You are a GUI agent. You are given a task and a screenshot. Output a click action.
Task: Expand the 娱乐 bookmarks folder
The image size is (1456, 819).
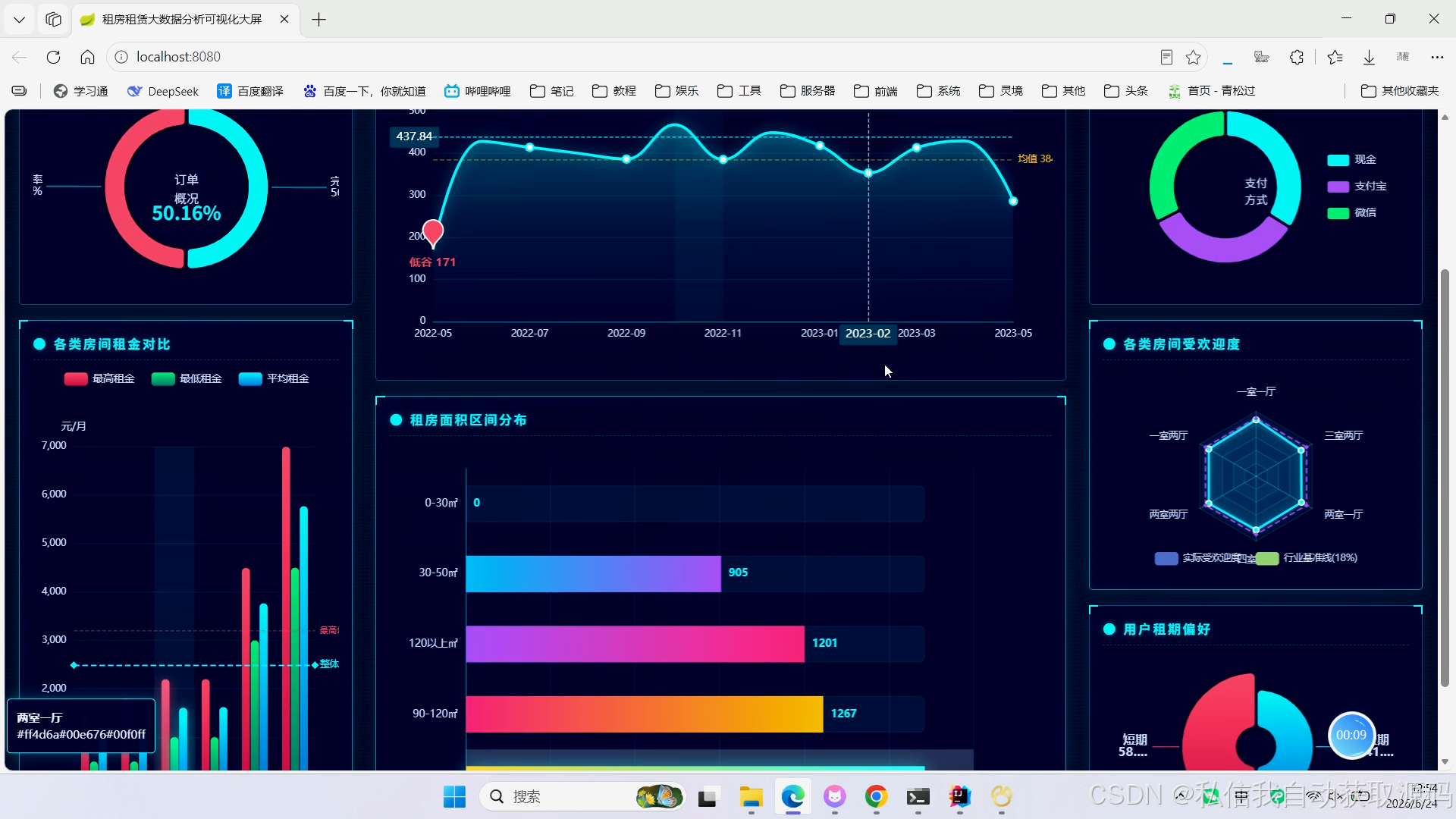(676, 91)
